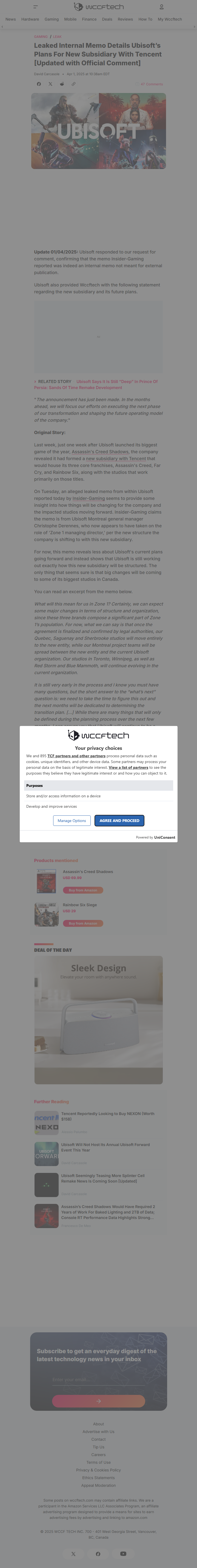Go to the Reviews nav section
Image resolution: width=197 pixels, height=1568 pixels.
coord(125,19)
